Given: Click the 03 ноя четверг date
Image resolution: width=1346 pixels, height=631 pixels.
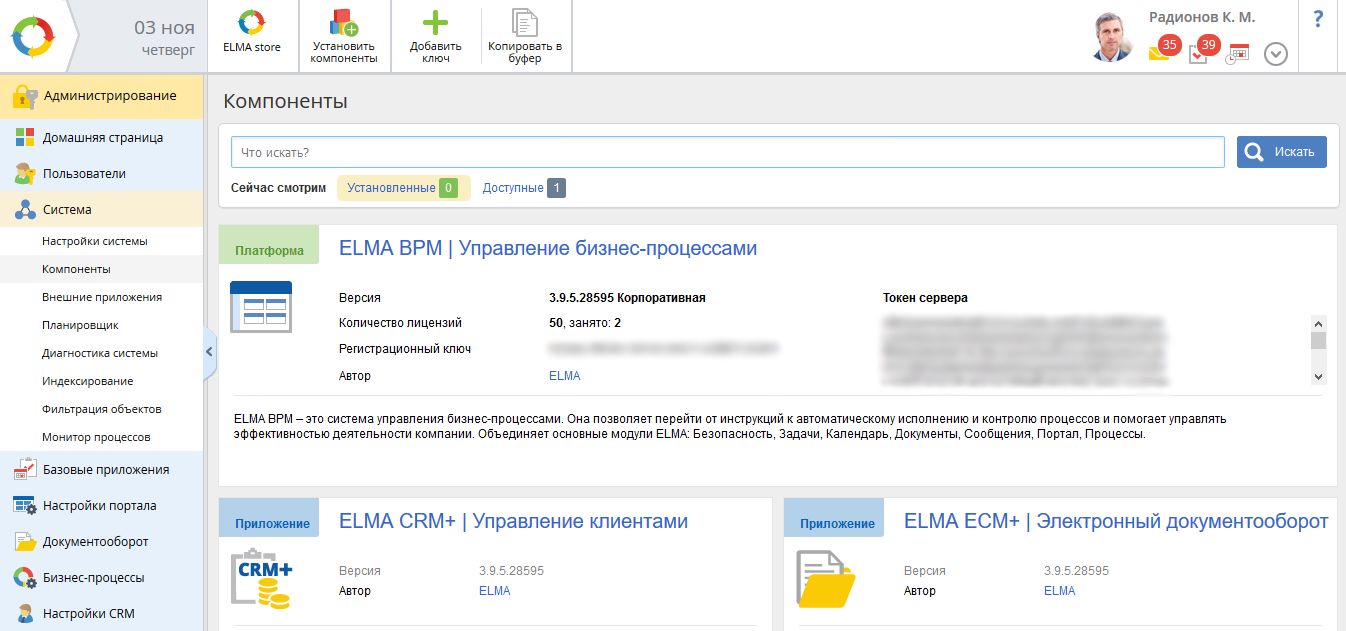Looking at the screenshot, I should 164,37.
